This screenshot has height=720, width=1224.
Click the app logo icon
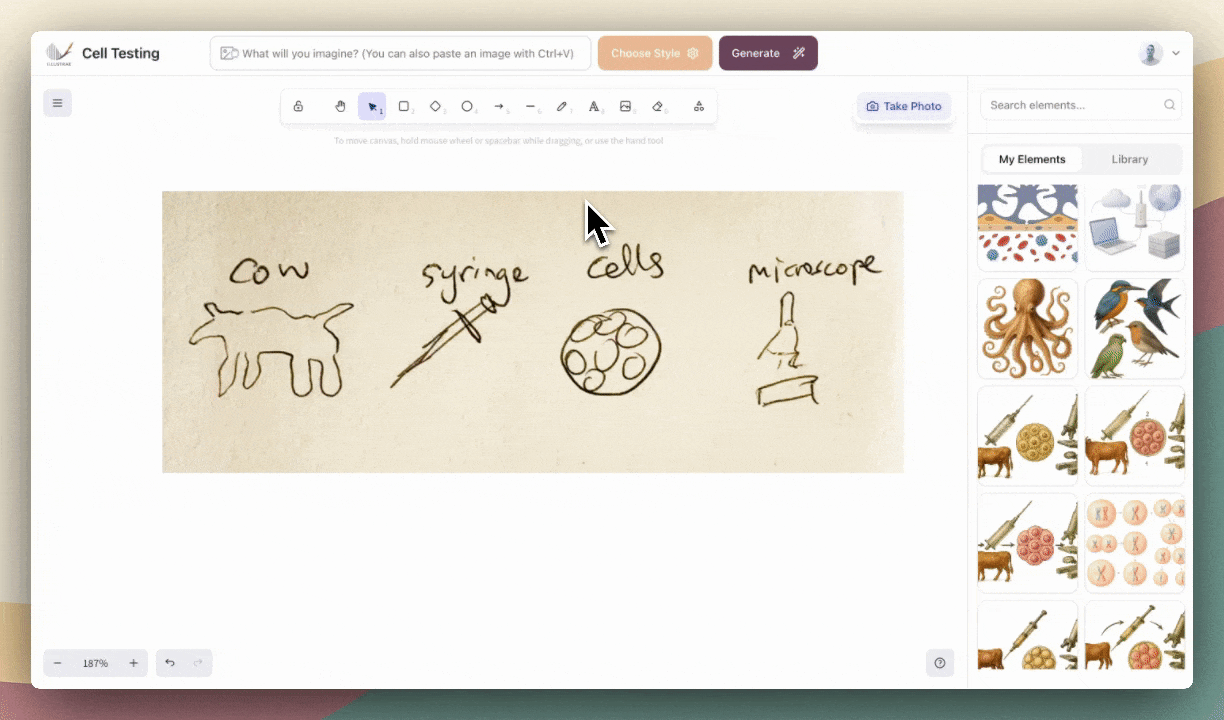[x=59, y=53]
